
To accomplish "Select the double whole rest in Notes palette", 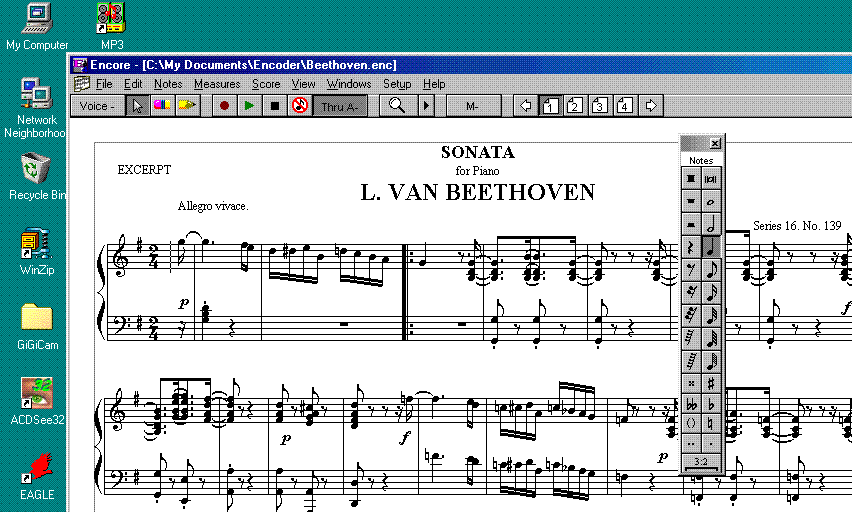I will (x=691, y=179).
